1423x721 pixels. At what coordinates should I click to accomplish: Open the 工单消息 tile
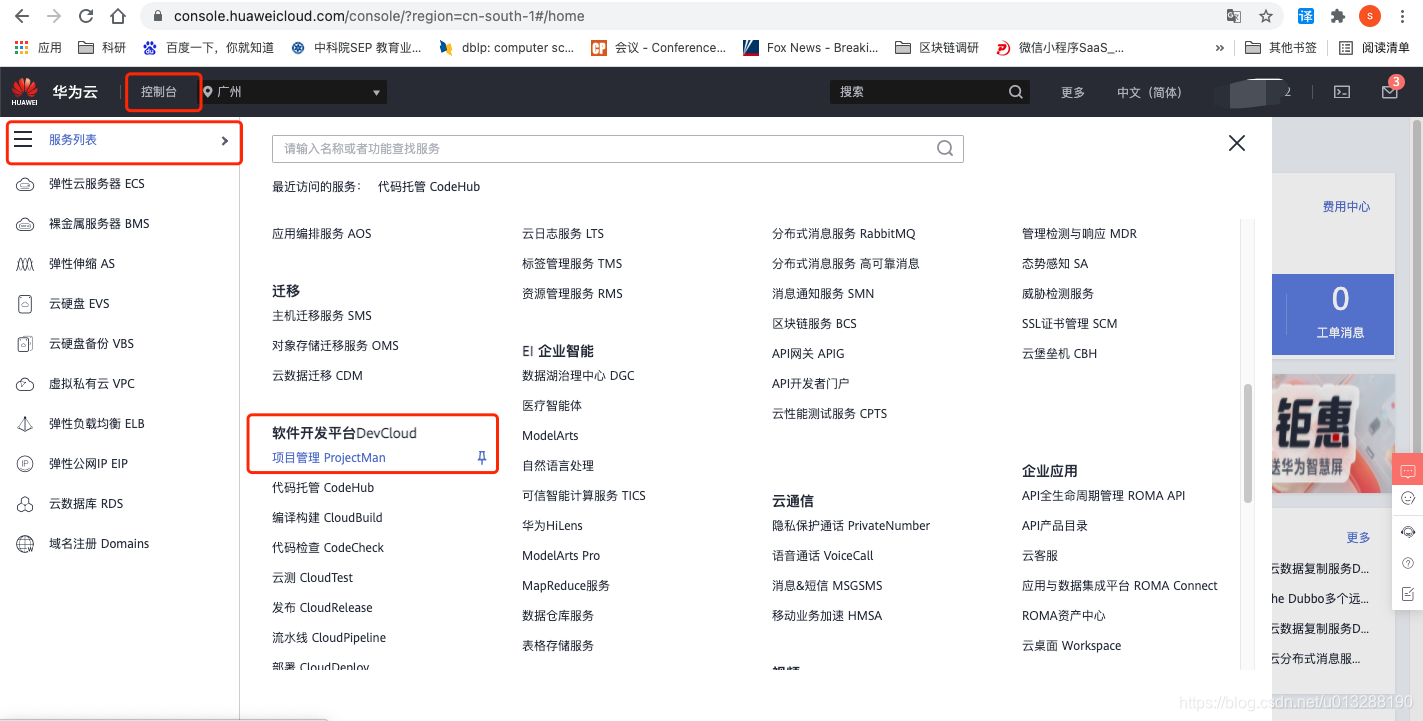pyautogui.click(x=1340, y=315)
